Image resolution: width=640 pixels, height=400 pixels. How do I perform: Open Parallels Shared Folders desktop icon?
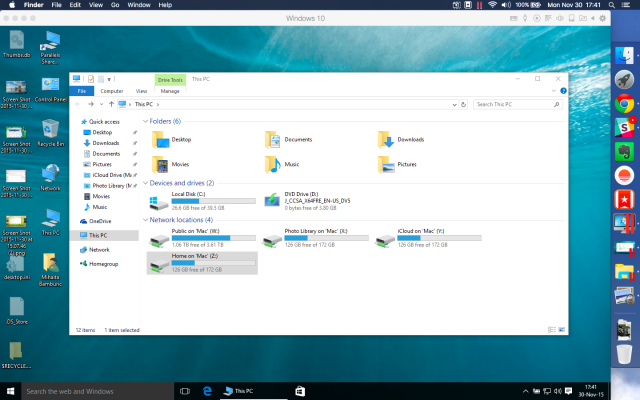[x=50, y=48]
